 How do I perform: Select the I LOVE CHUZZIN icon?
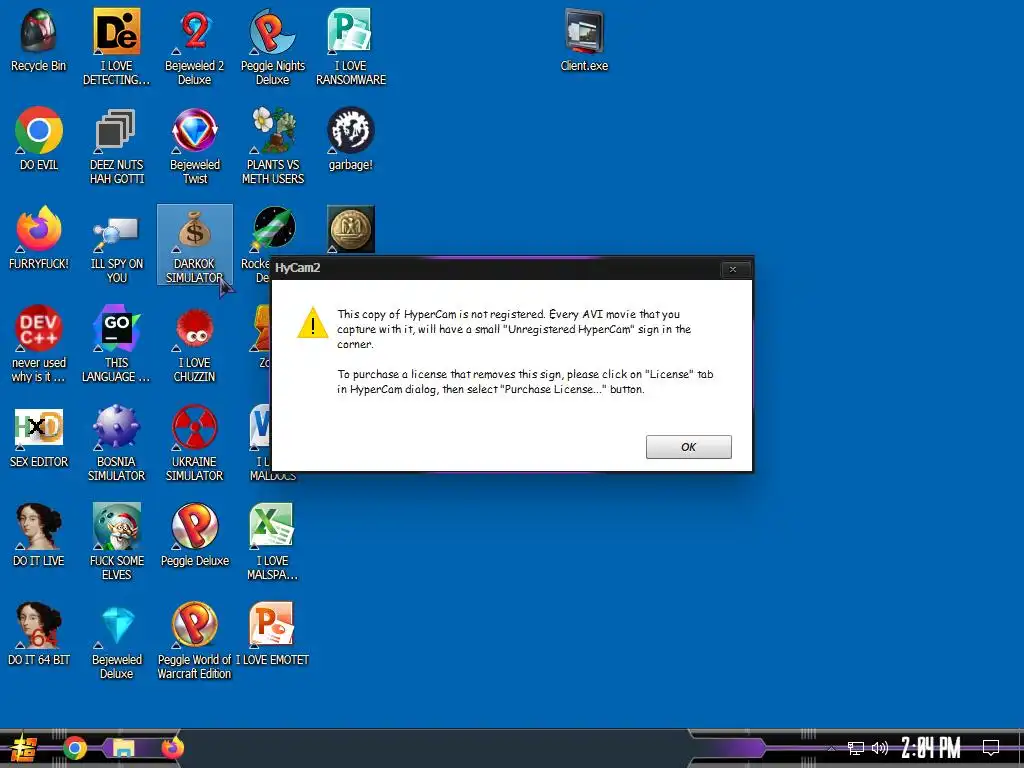click(195, 344)
